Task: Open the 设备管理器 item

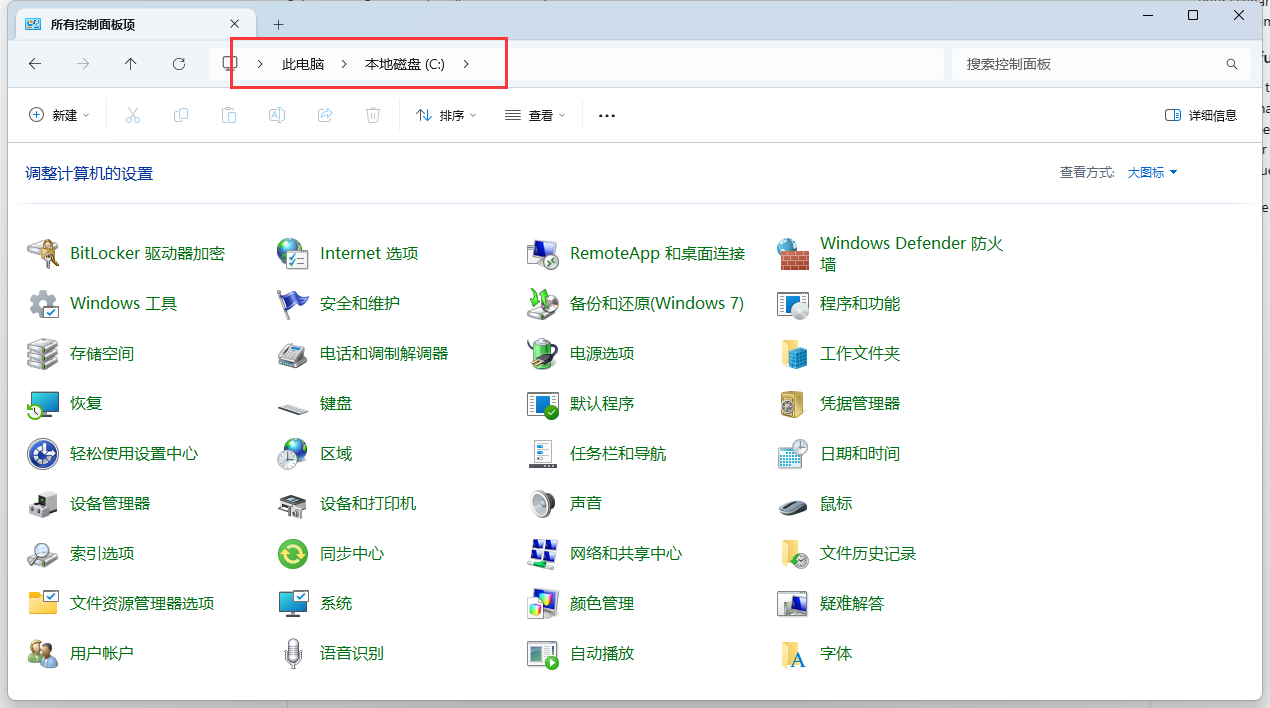Action: point(110,504)
